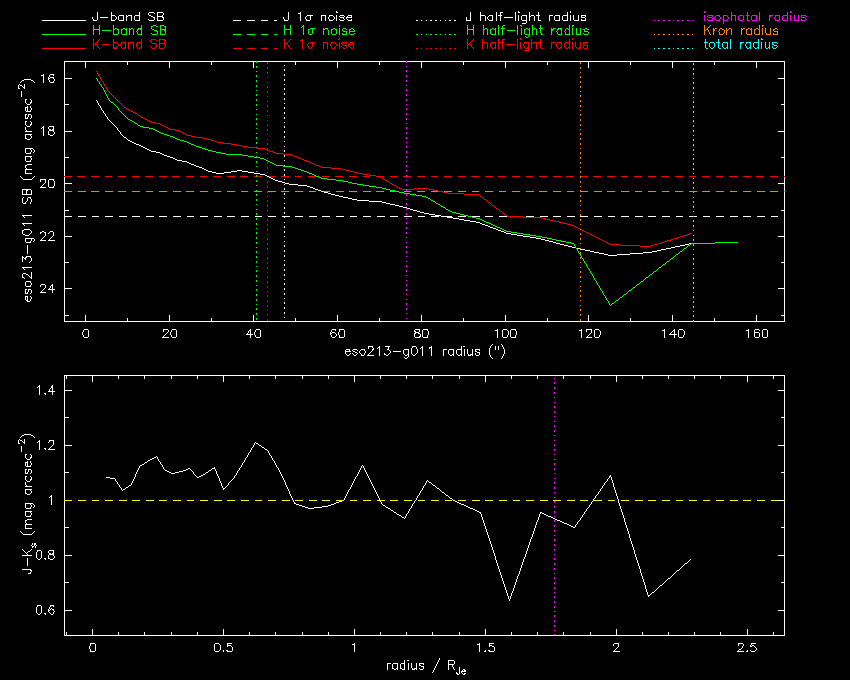Click the cyan total radius legend label

point(741,45)
